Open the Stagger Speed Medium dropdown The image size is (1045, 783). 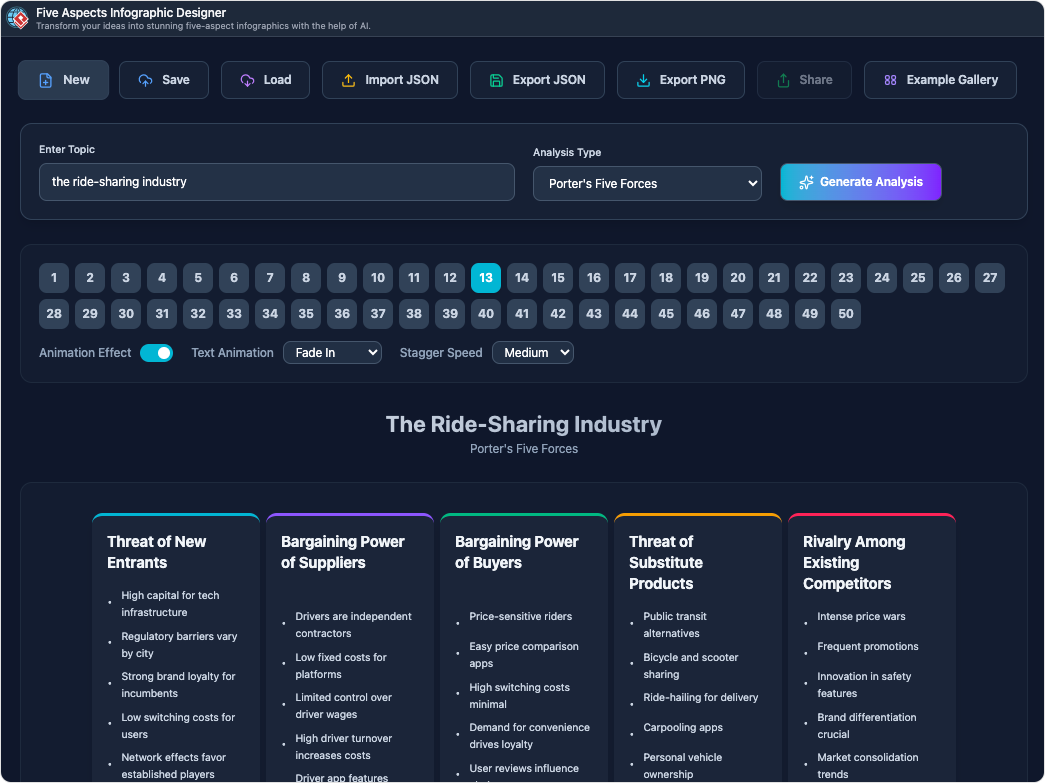pos(532,353)
